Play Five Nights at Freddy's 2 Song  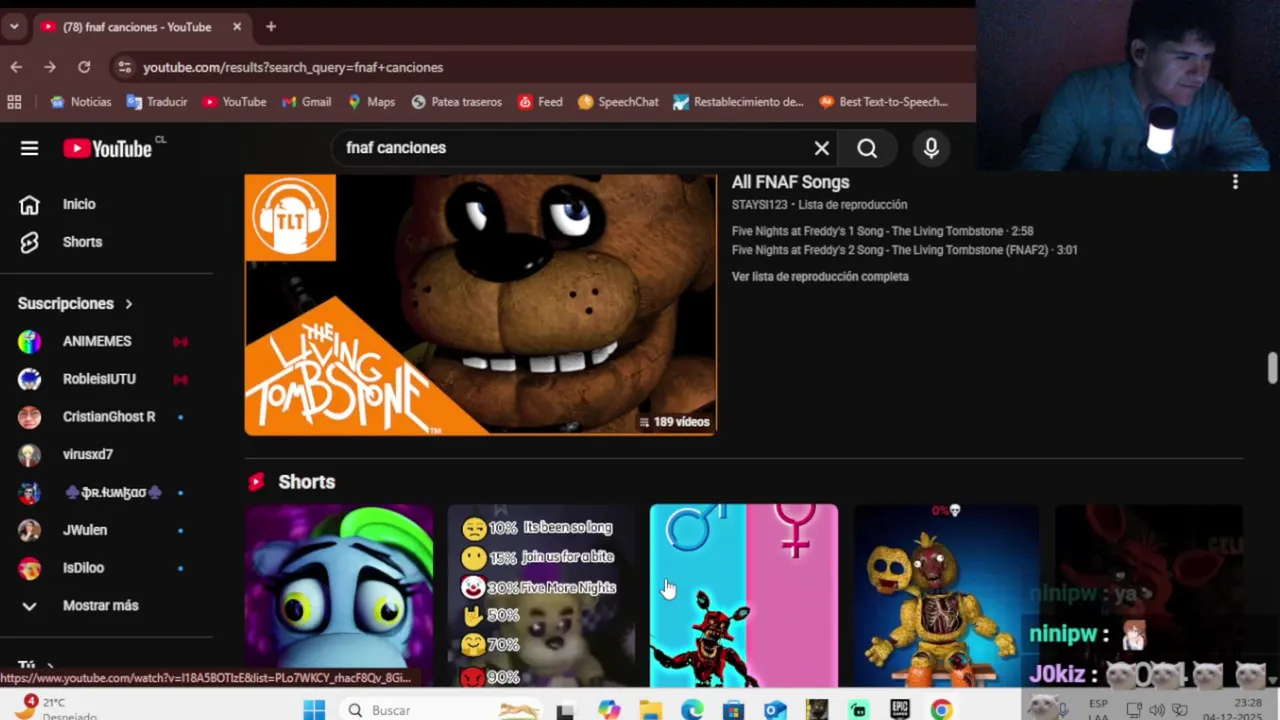click(x=904, y=250)
